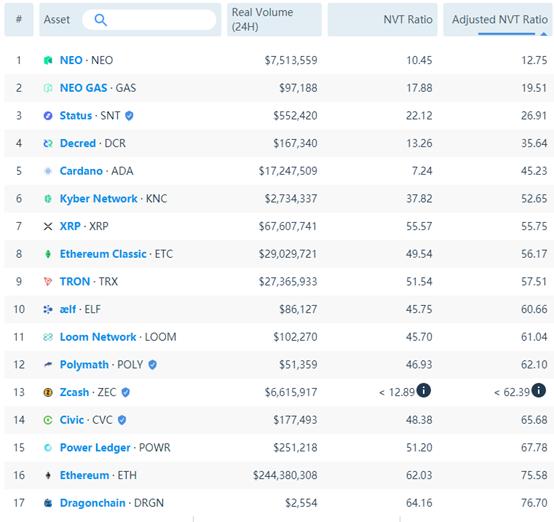
Task: Open the XRP asset link
Action: 70,226
